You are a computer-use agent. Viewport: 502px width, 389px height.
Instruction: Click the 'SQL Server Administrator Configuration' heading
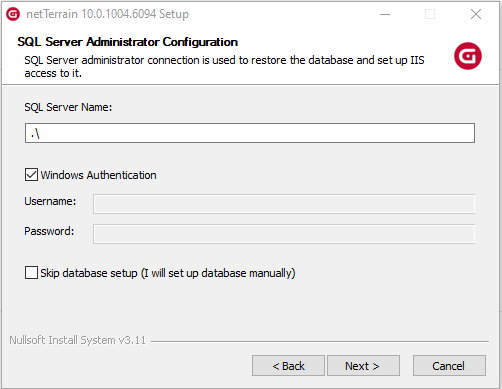pyautogui.click(x=128, y=42)
